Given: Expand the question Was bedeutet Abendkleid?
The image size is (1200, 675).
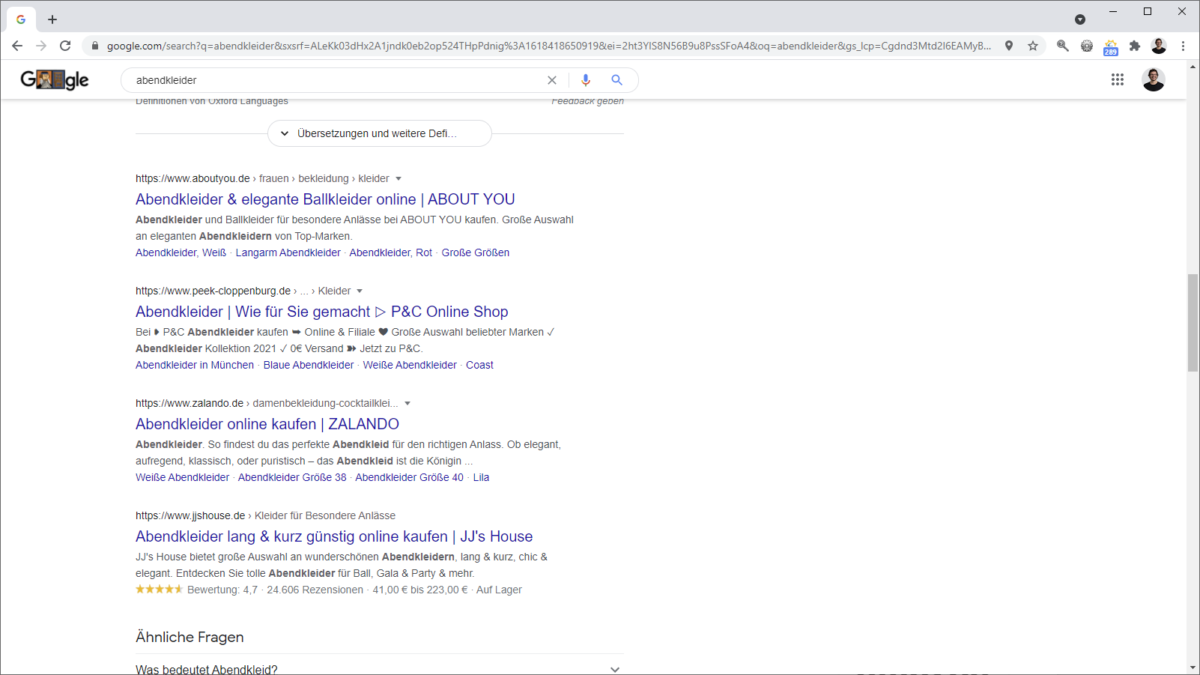Looking at the screenshot, I should click(x=379, y=669).
